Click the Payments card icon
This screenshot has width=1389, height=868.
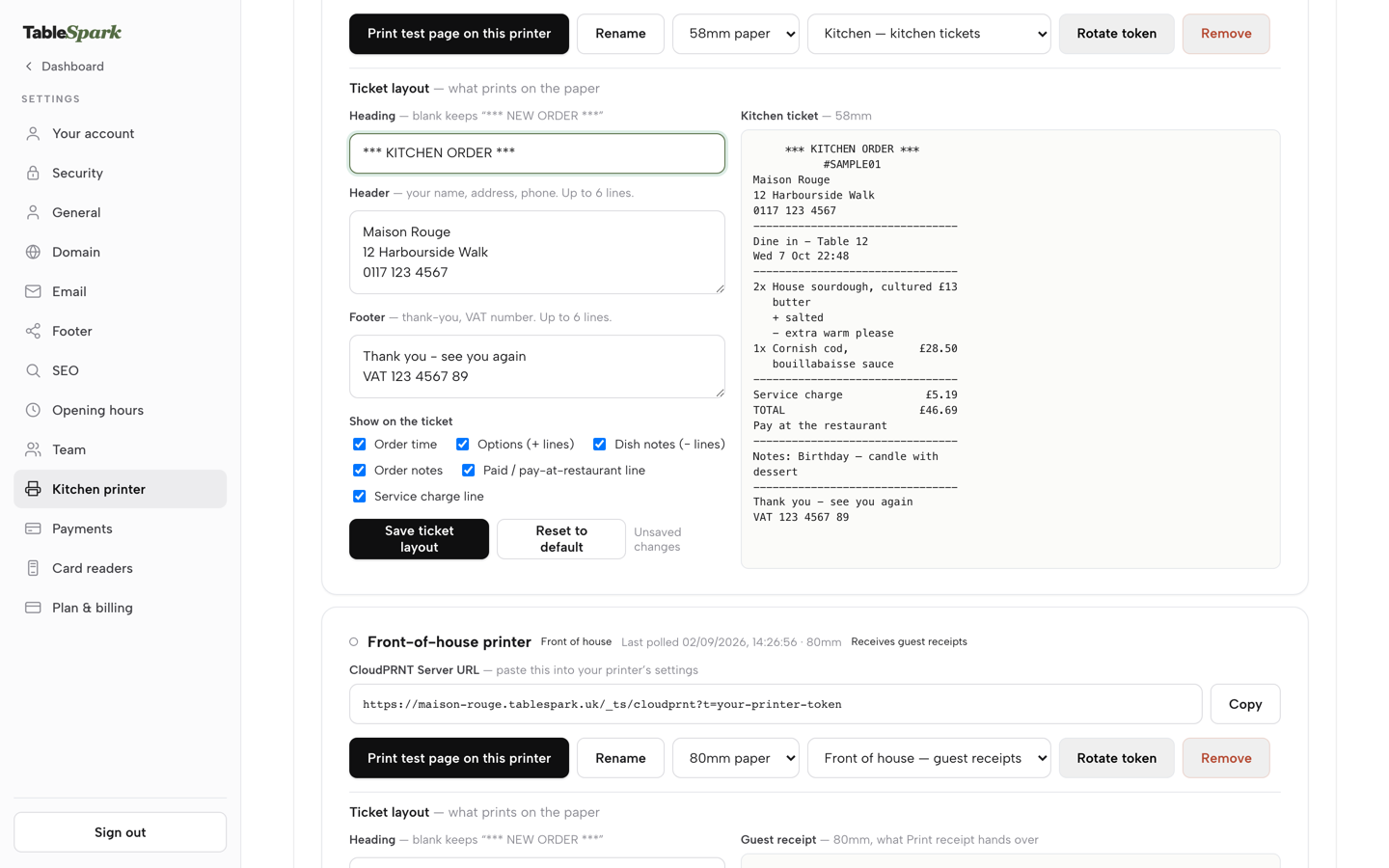tap(33, 529)
